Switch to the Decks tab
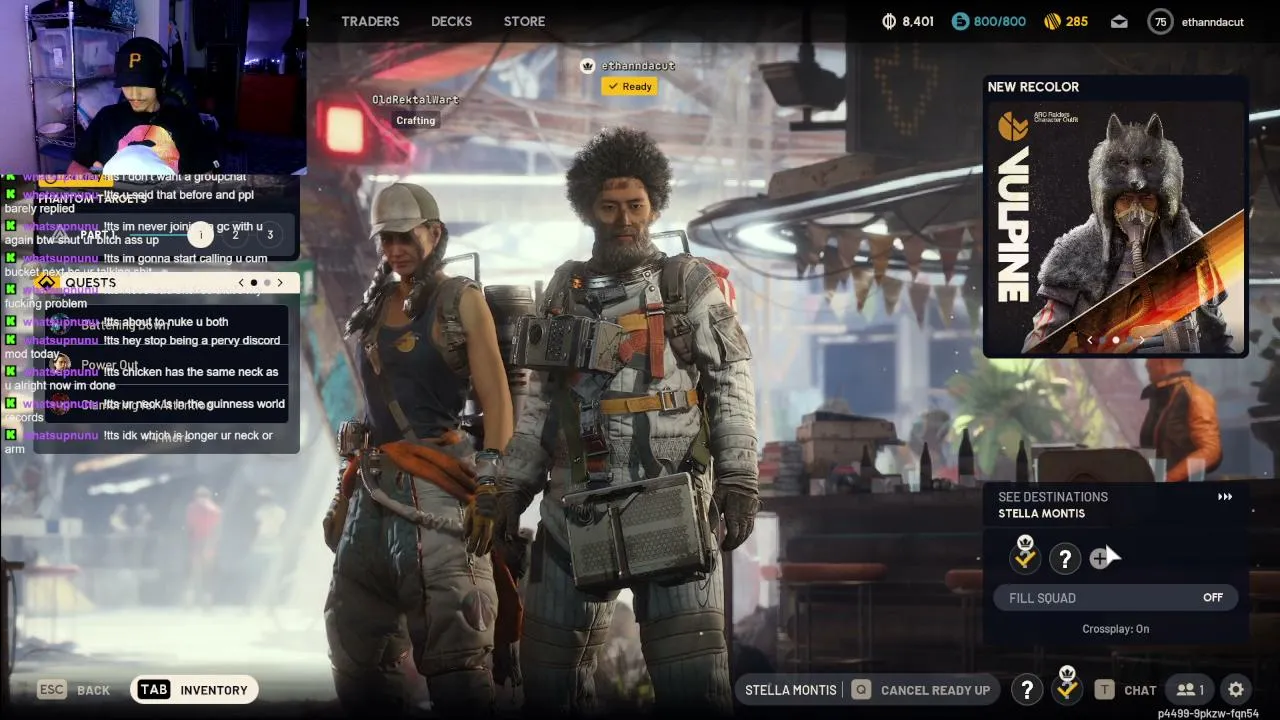Screen dimensions: 1280x720 (451, 21)
